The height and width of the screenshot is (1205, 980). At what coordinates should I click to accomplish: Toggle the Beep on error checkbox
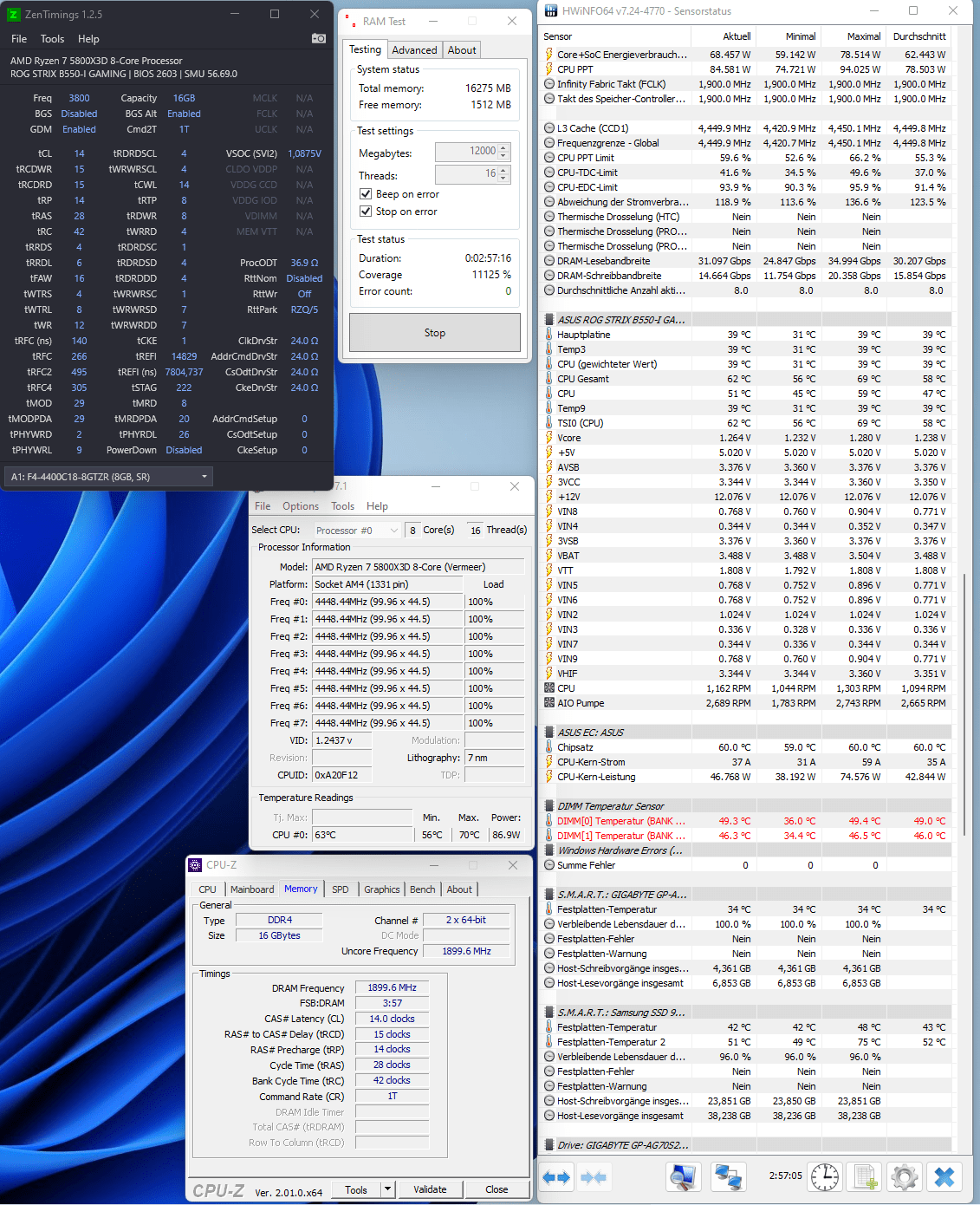366,194
